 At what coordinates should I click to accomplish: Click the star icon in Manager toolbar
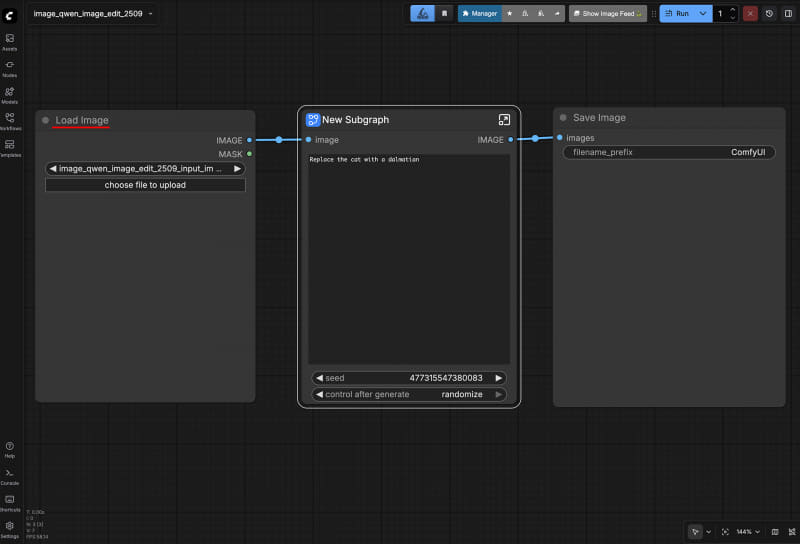[509, 14]
